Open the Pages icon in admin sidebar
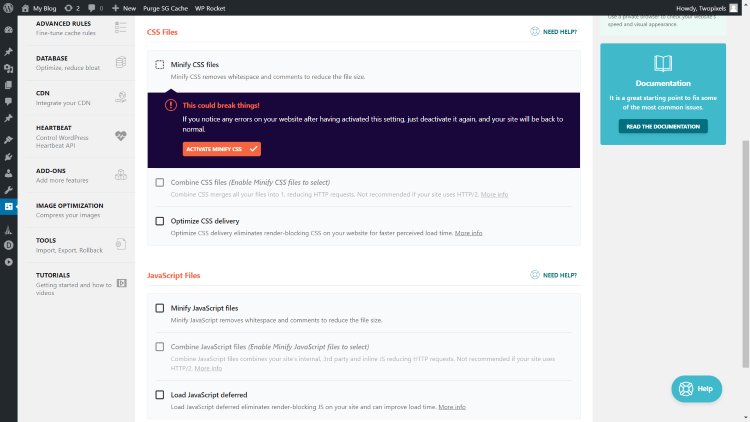 (x=9, y=85)
